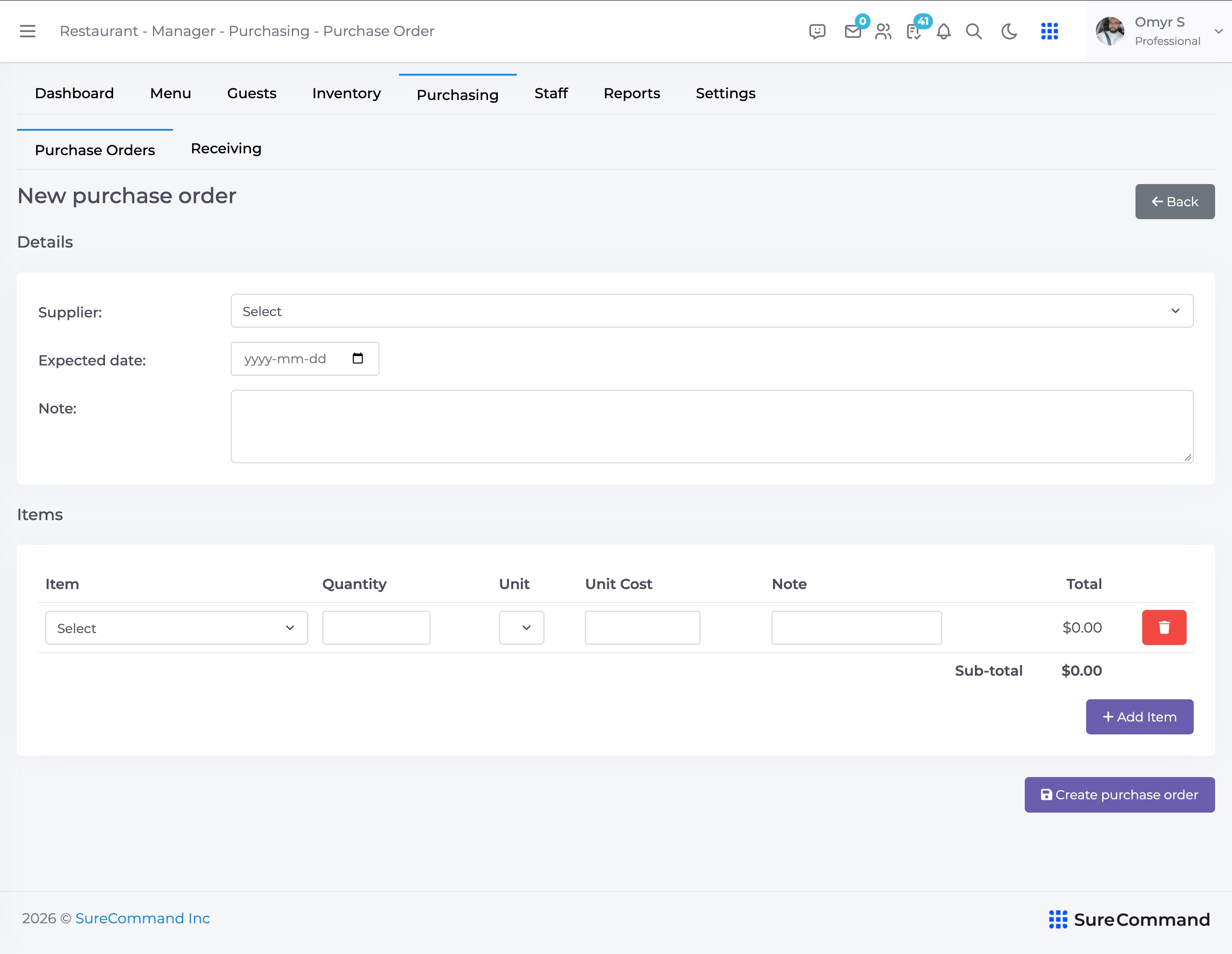Open the mail inbox icon

(853, 32)
